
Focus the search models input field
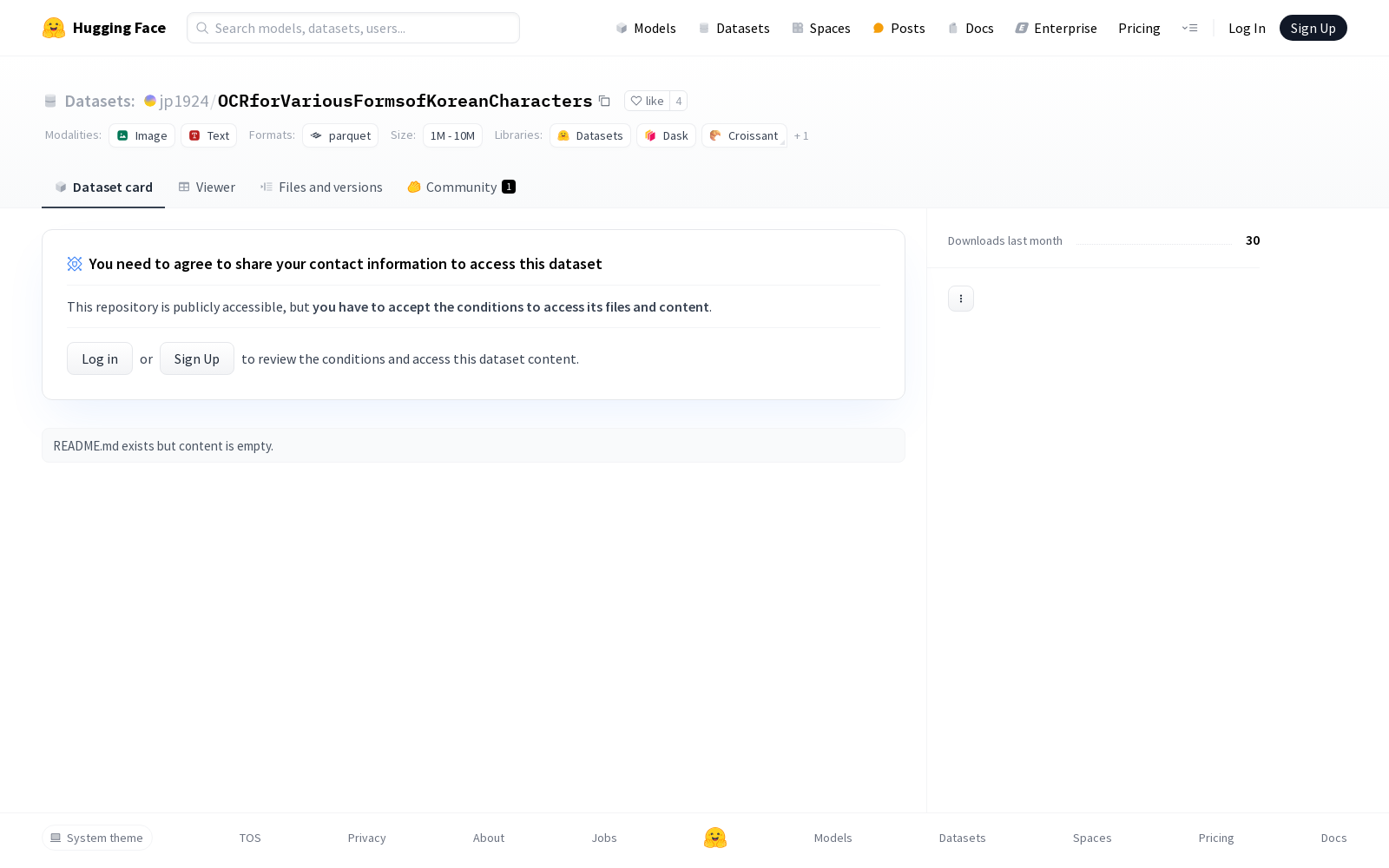353,28
